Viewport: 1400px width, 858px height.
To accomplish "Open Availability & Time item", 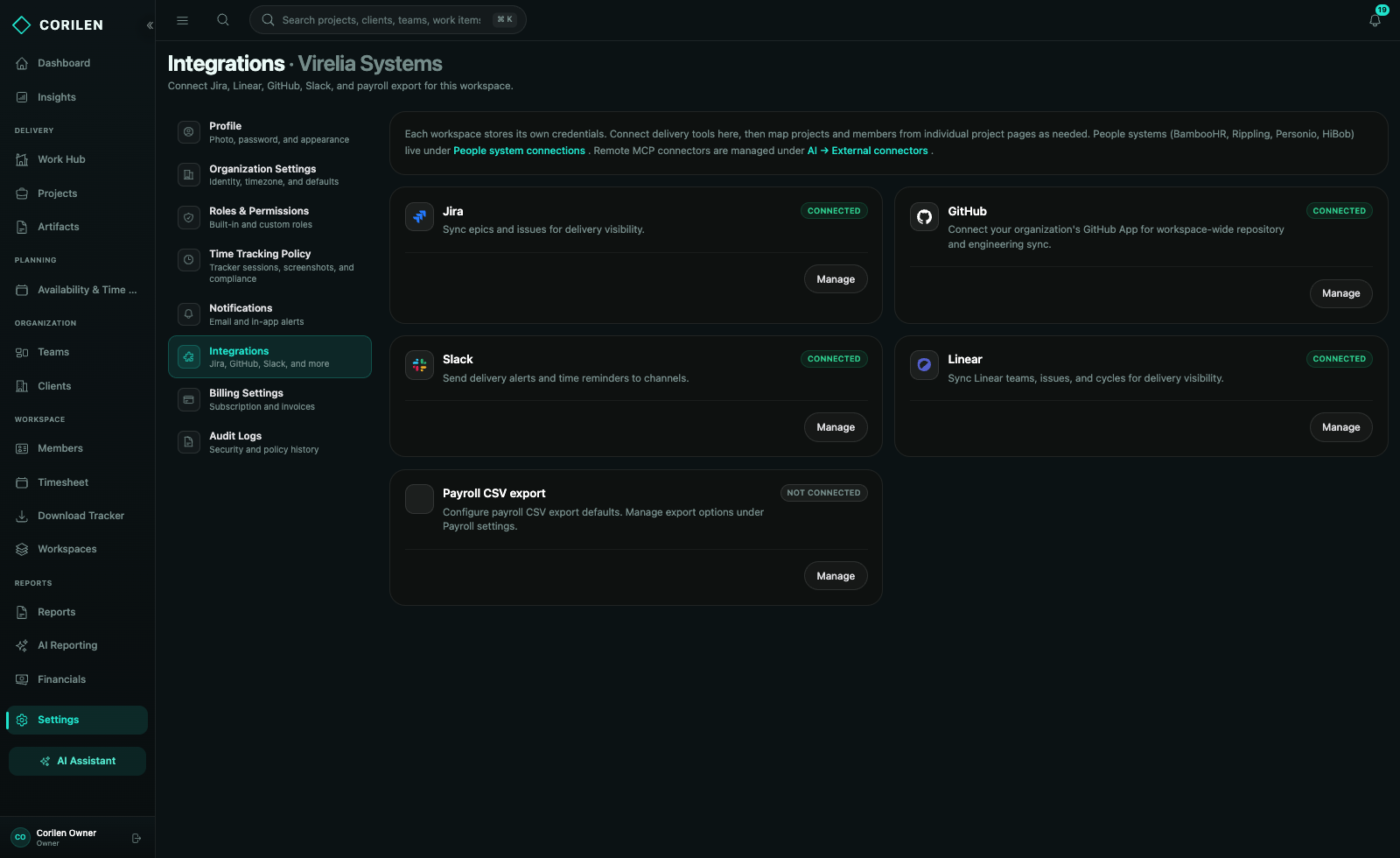I will pos(77,290).
